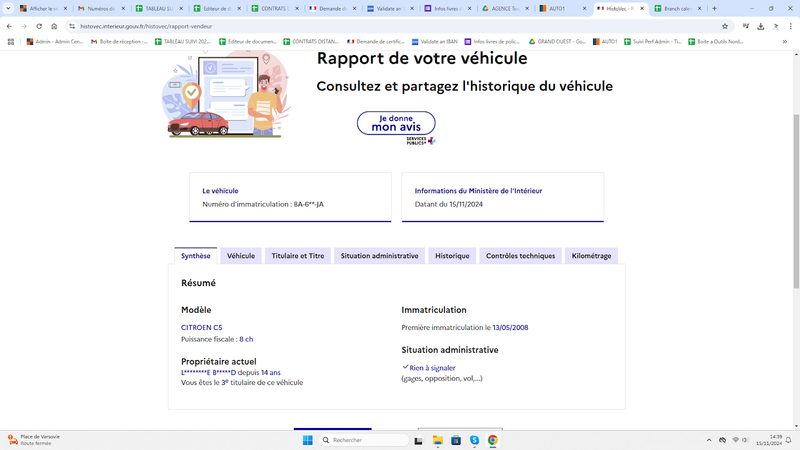Image resolution: width=800 pixels, height=450 pixels.
Task: Open the Windows Start menu
Action: pyautogui.click(x=308, y=440)
